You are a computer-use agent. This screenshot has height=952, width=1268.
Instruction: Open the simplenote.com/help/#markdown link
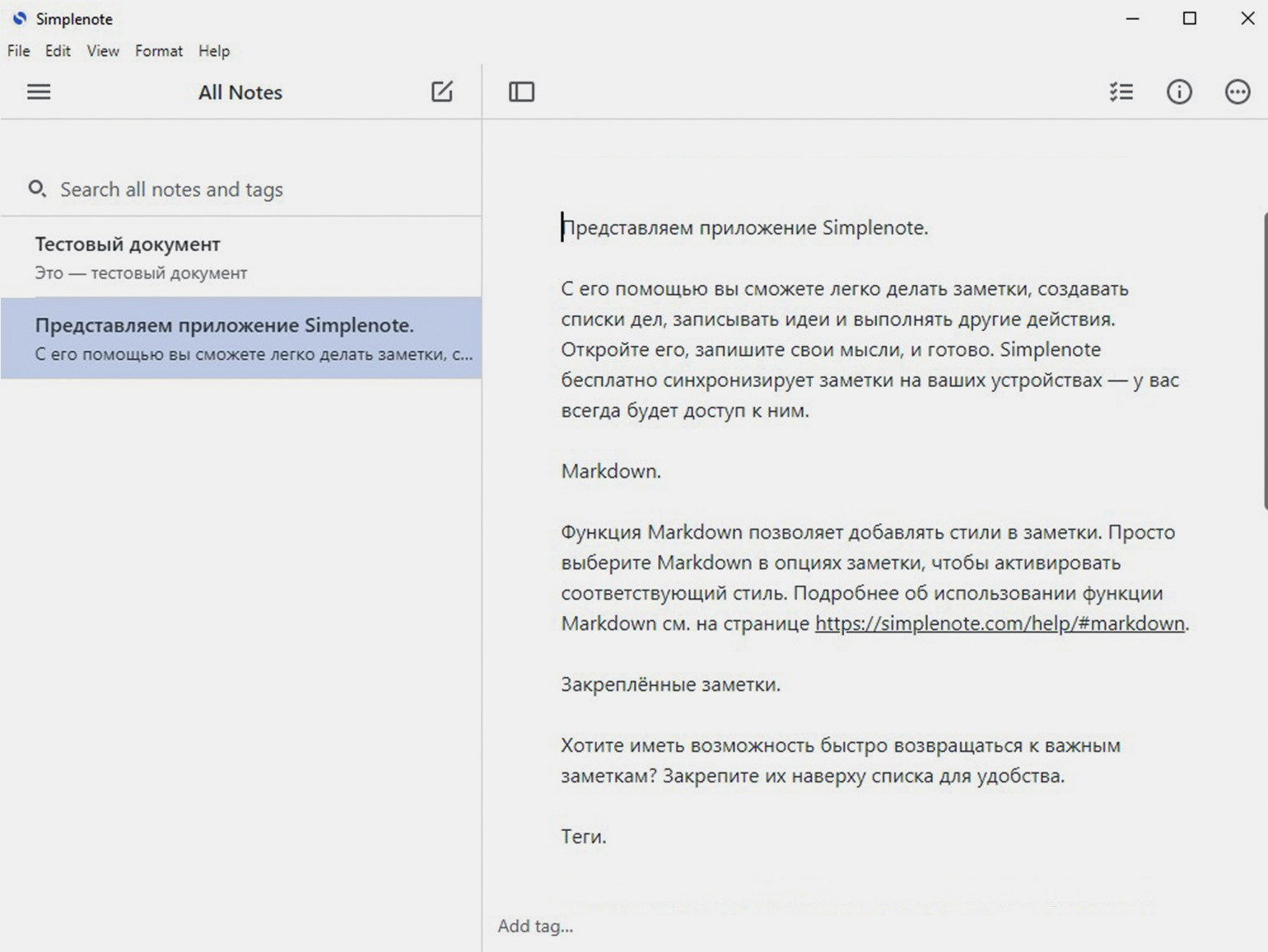[x=1000, y=623]
